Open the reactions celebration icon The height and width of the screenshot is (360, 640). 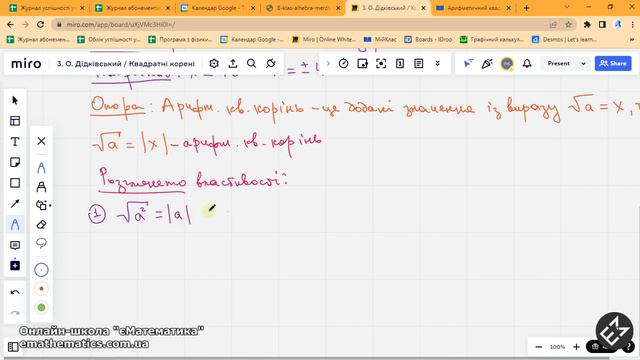point(487,64)
